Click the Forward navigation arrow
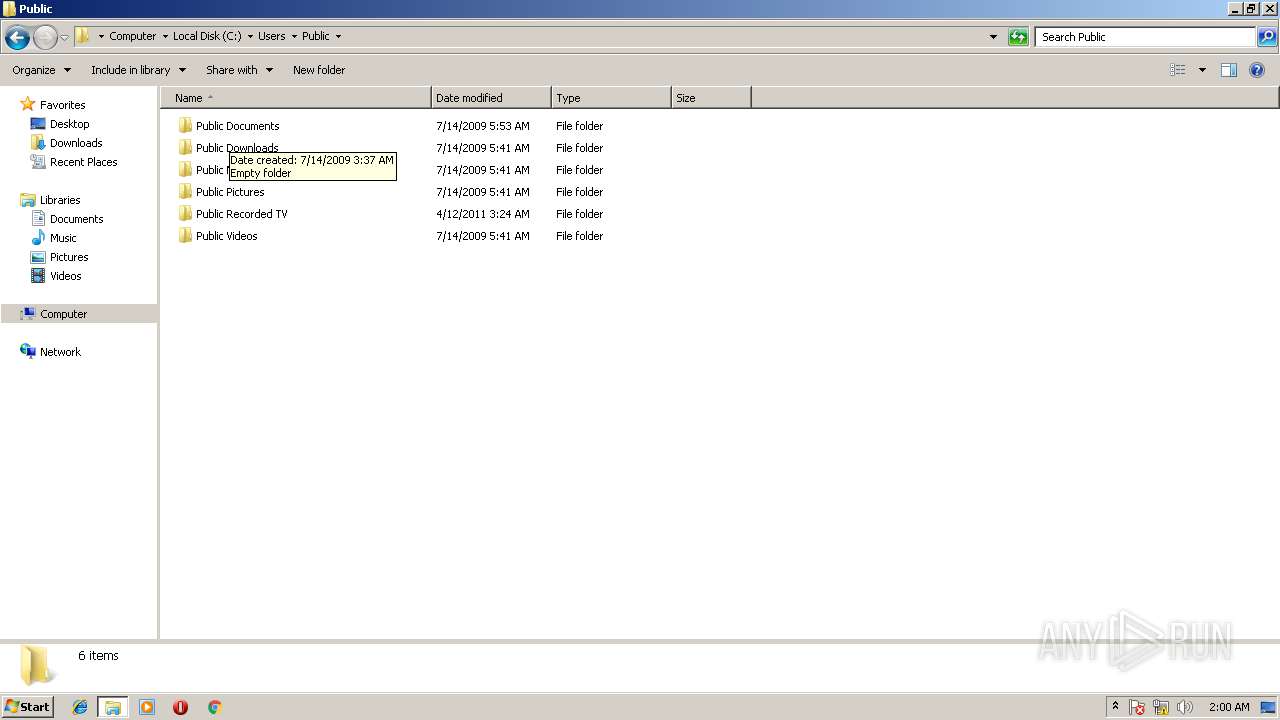Viewport: 1280px width, 720px height. click(x=45, y=38)
